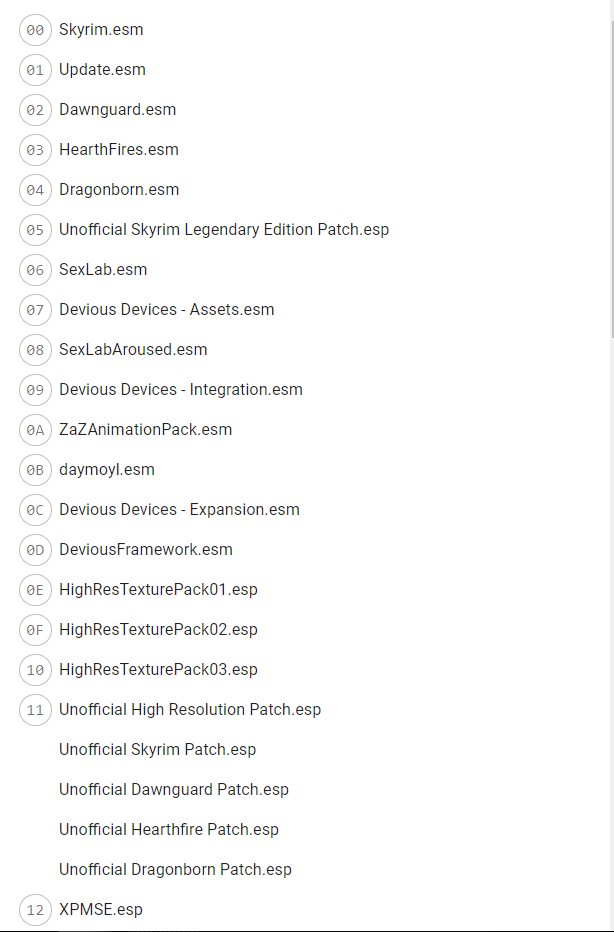Select Devious Devices - Expansion.esm entry

180,509
